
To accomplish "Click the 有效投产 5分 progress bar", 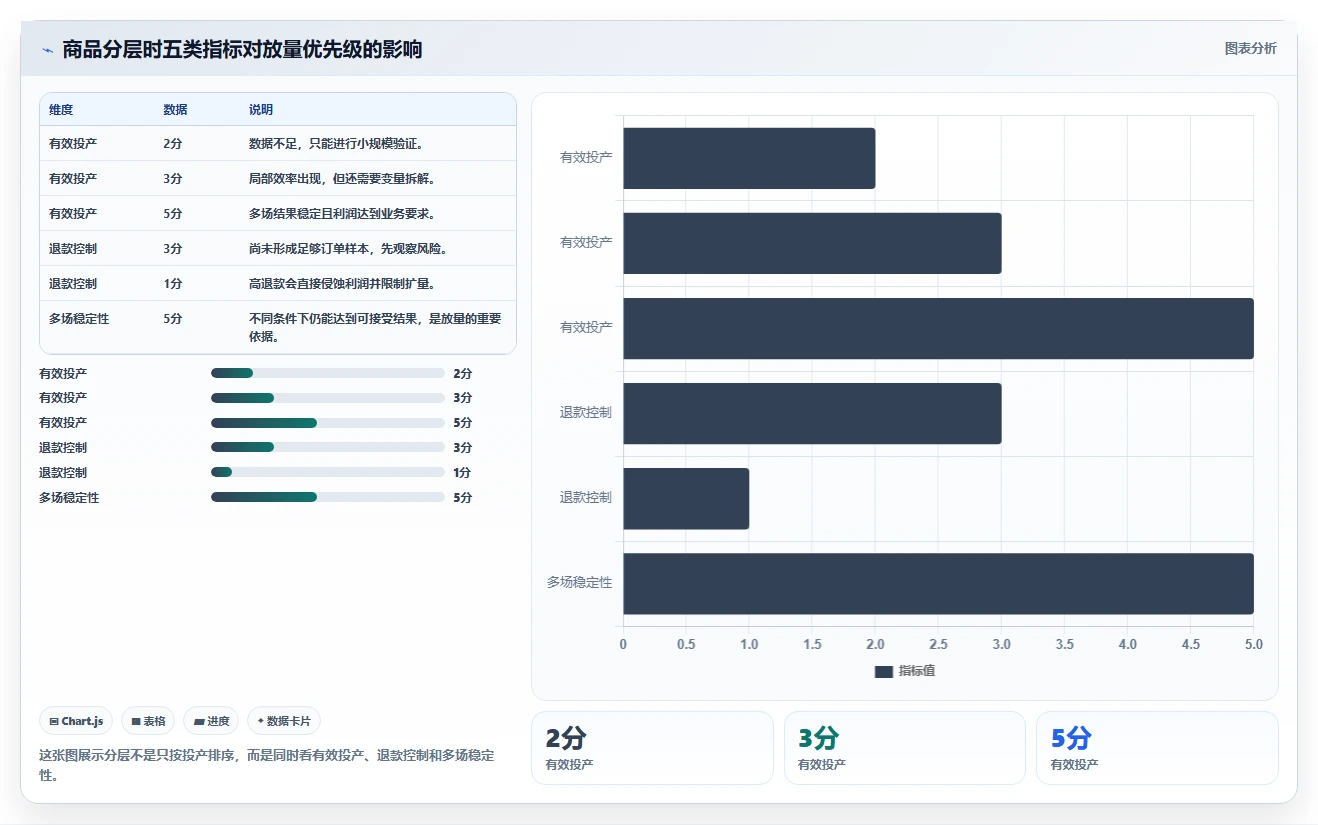I will [x=328, y=423].
